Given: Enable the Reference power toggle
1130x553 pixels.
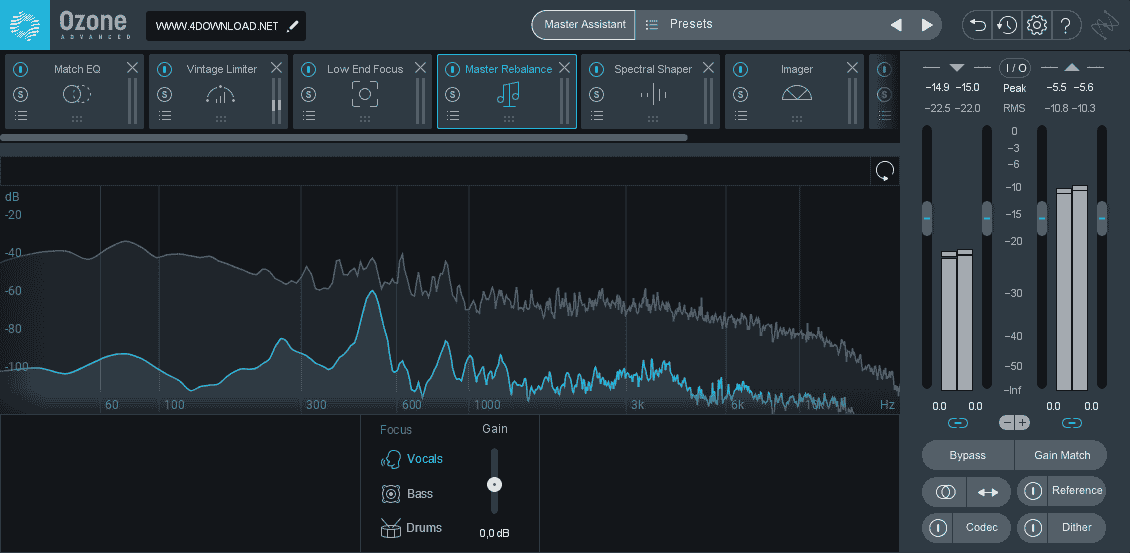Looking at the screenshot, I should tap(1033, 491).
